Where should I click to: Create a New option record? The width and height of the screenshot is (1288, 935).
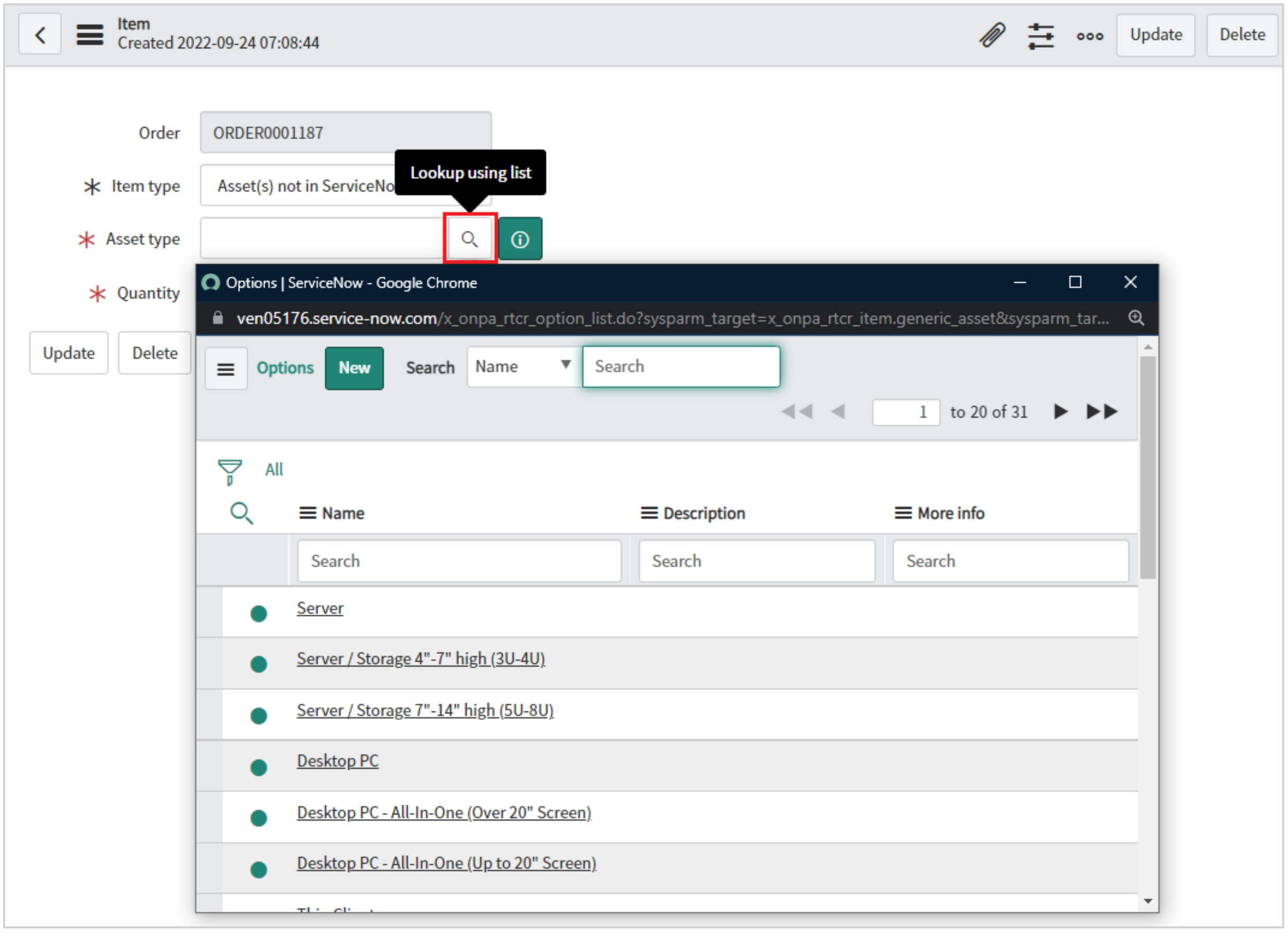click(x=355, y=368)
